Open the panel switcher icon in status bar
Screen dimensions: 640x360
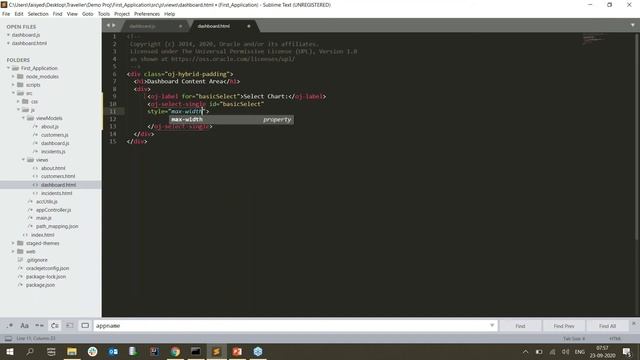click(x=8, y=338)
